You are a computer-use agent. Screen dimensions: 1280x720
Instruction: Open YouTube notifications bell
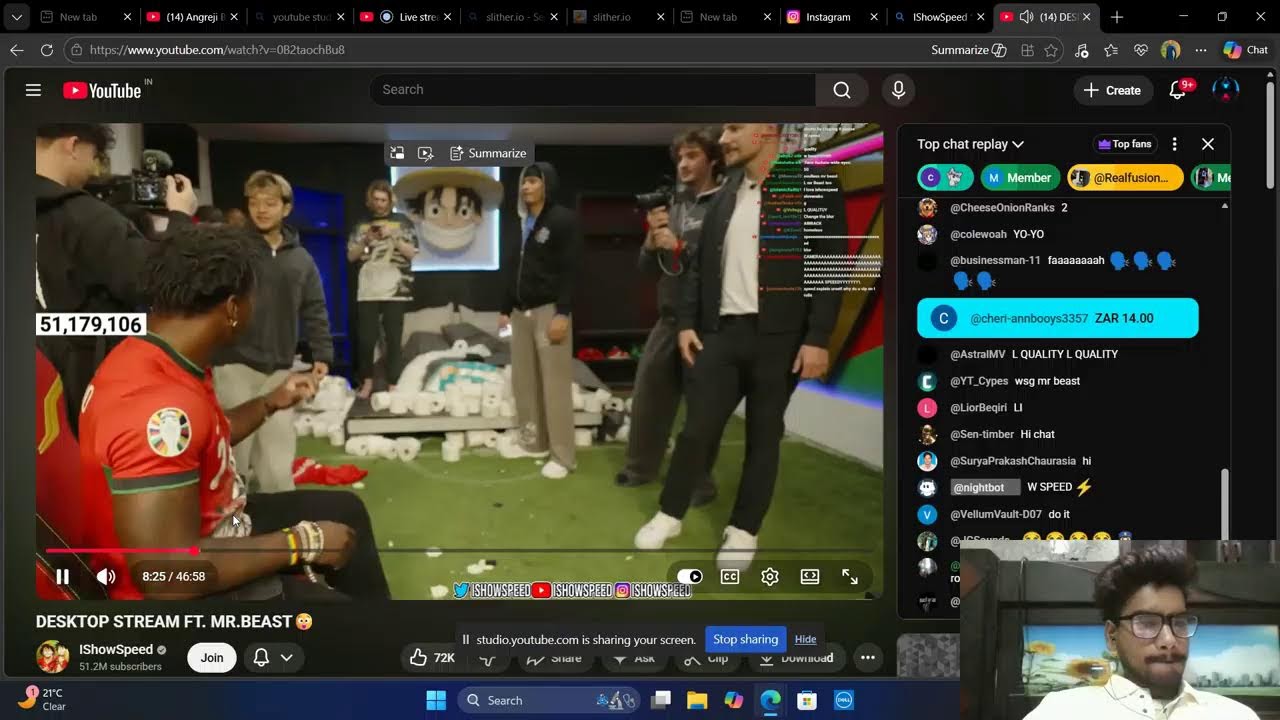pyautogui.click(x=1178, y=90)
